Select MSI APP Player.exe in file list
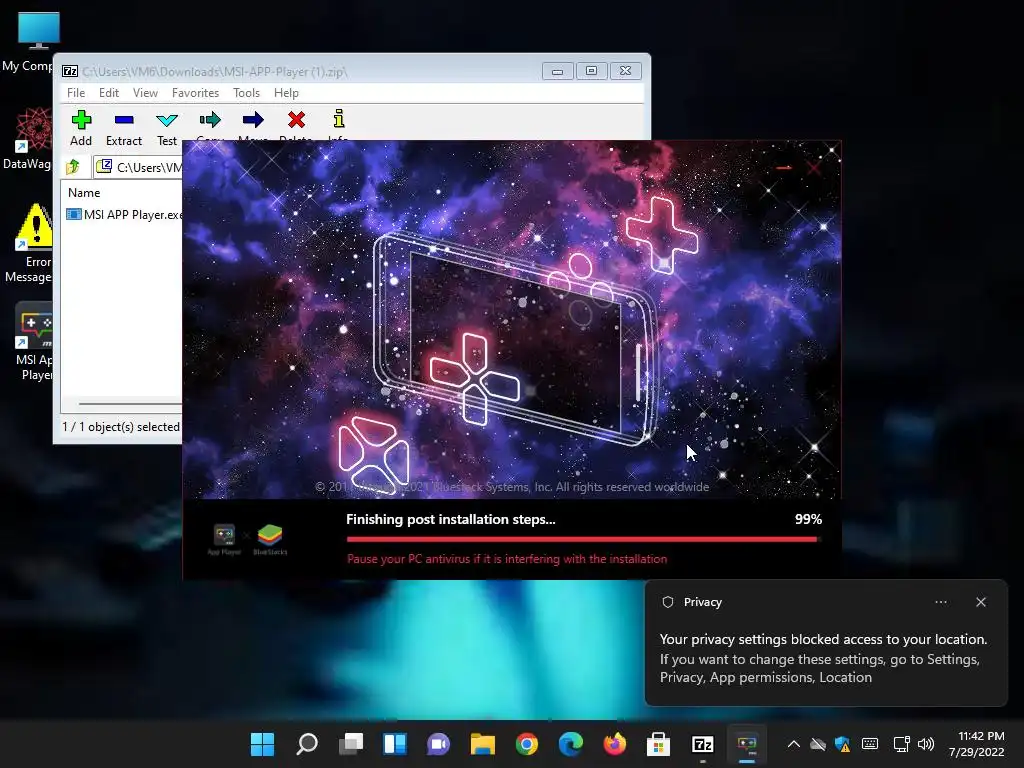Image resolution: width=1024 pixels, height=768 pixels. pyautogui.click(x=124, y=214)
